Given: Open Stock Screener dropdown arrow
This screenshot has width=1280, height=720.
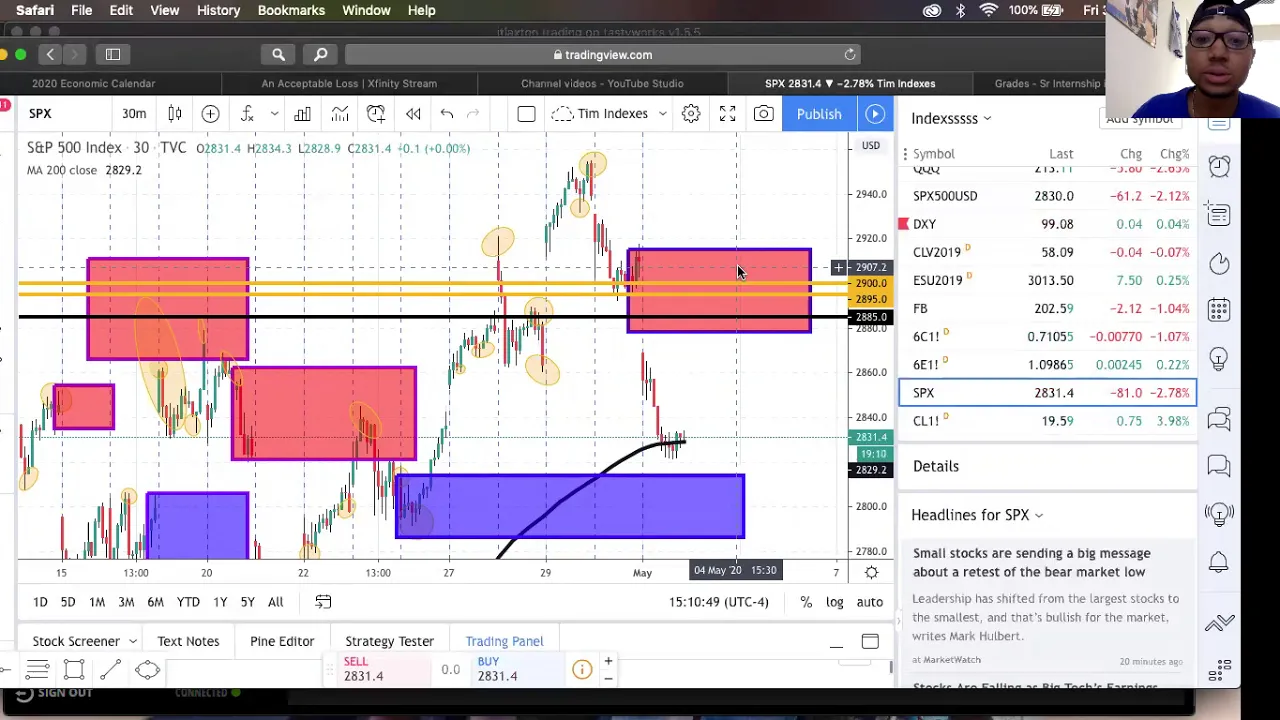Looking at the screenshot, I should coord(132,642).
